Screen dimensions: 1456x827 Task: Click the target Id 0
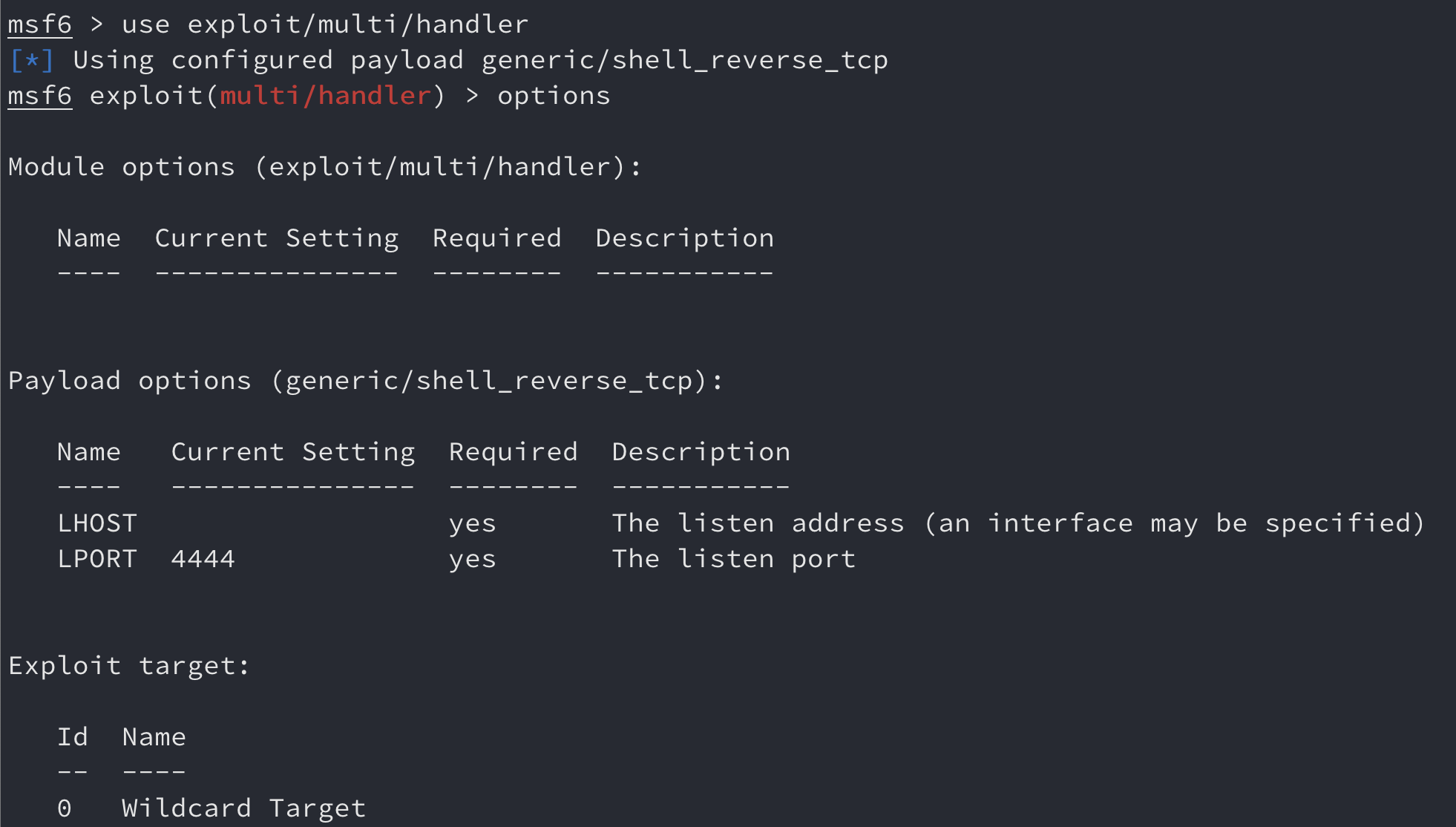click(x=65, y=808)
